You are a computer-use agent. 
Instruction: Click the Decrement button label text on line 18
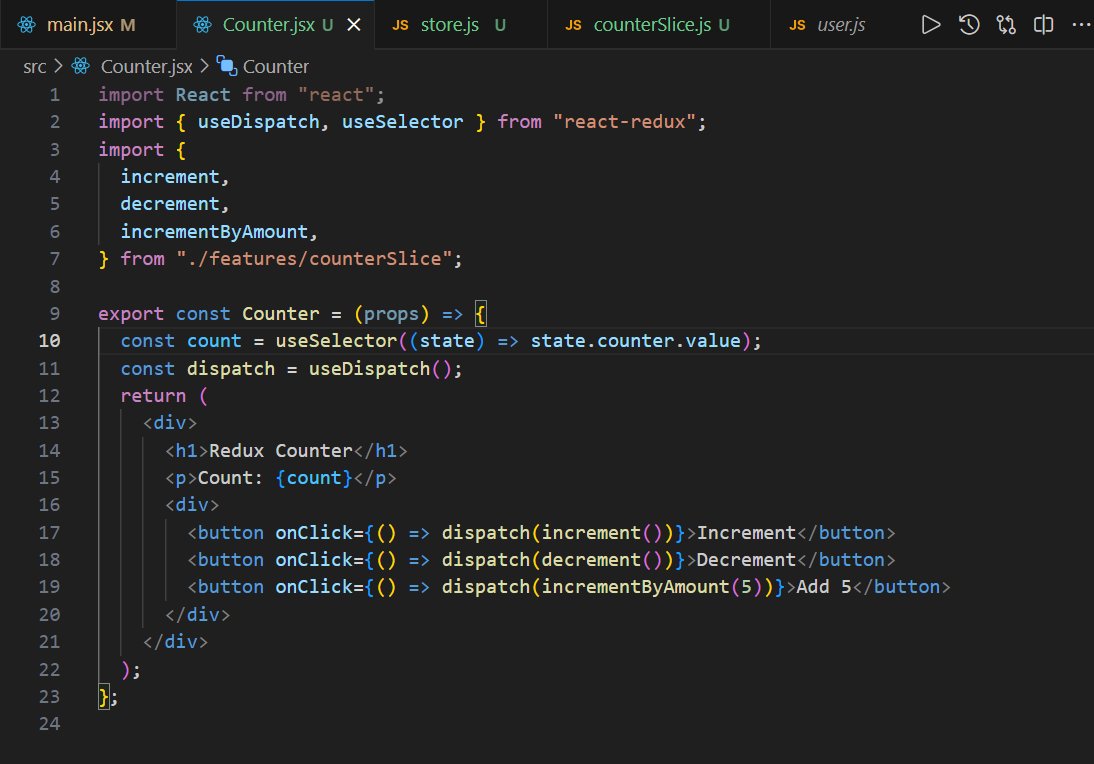pos(747,560)
